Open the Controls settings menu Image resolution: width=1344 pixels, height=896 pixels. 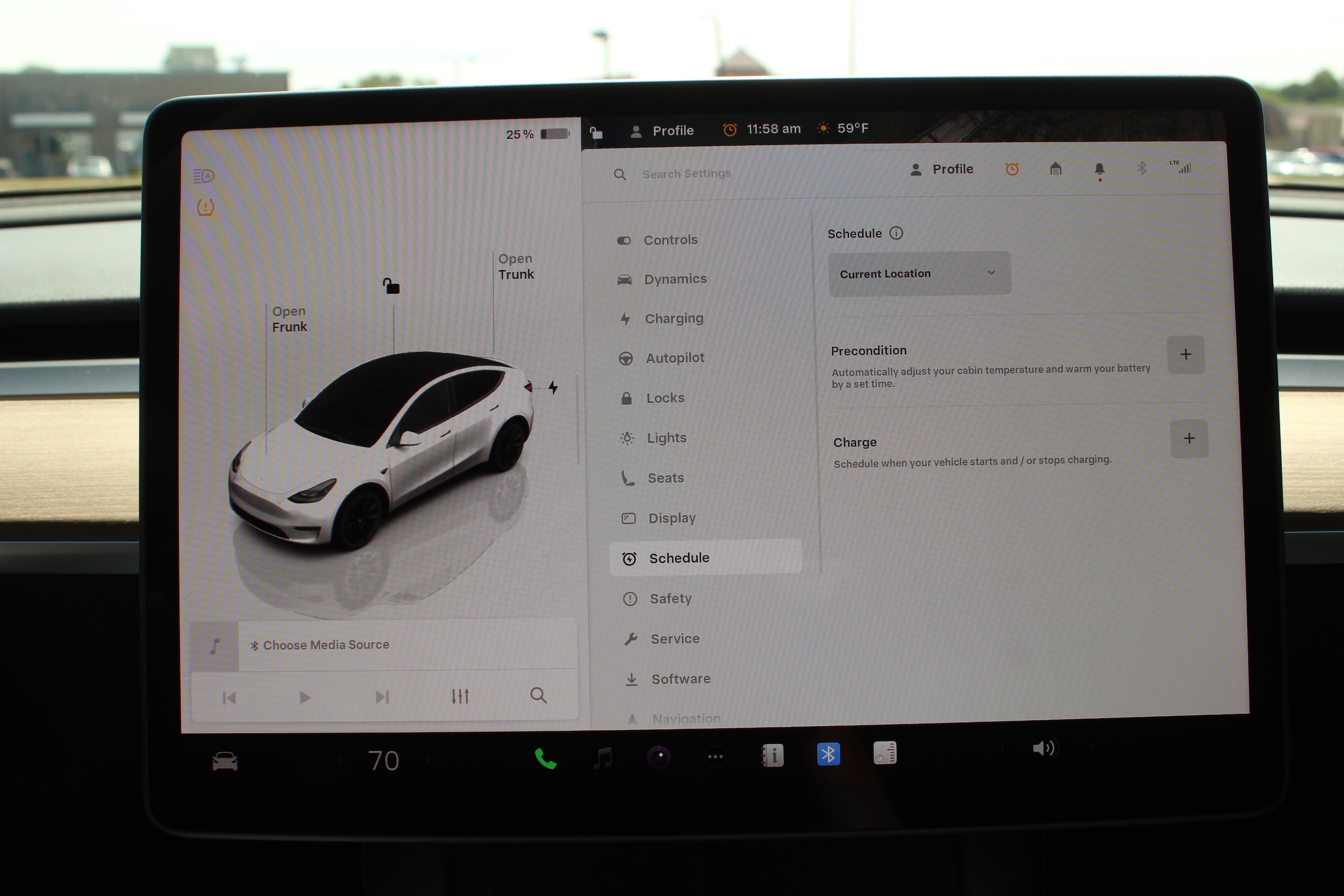[657, 240]
